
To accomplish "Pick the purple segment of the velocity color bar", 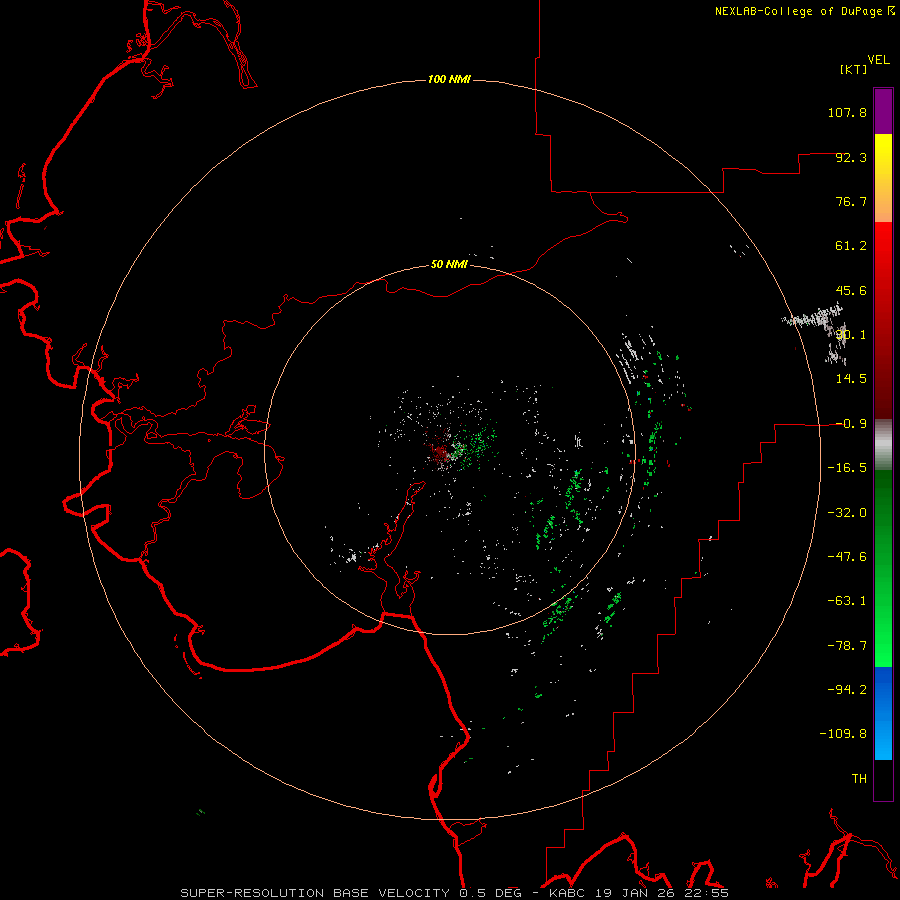I will coord(883,111).
